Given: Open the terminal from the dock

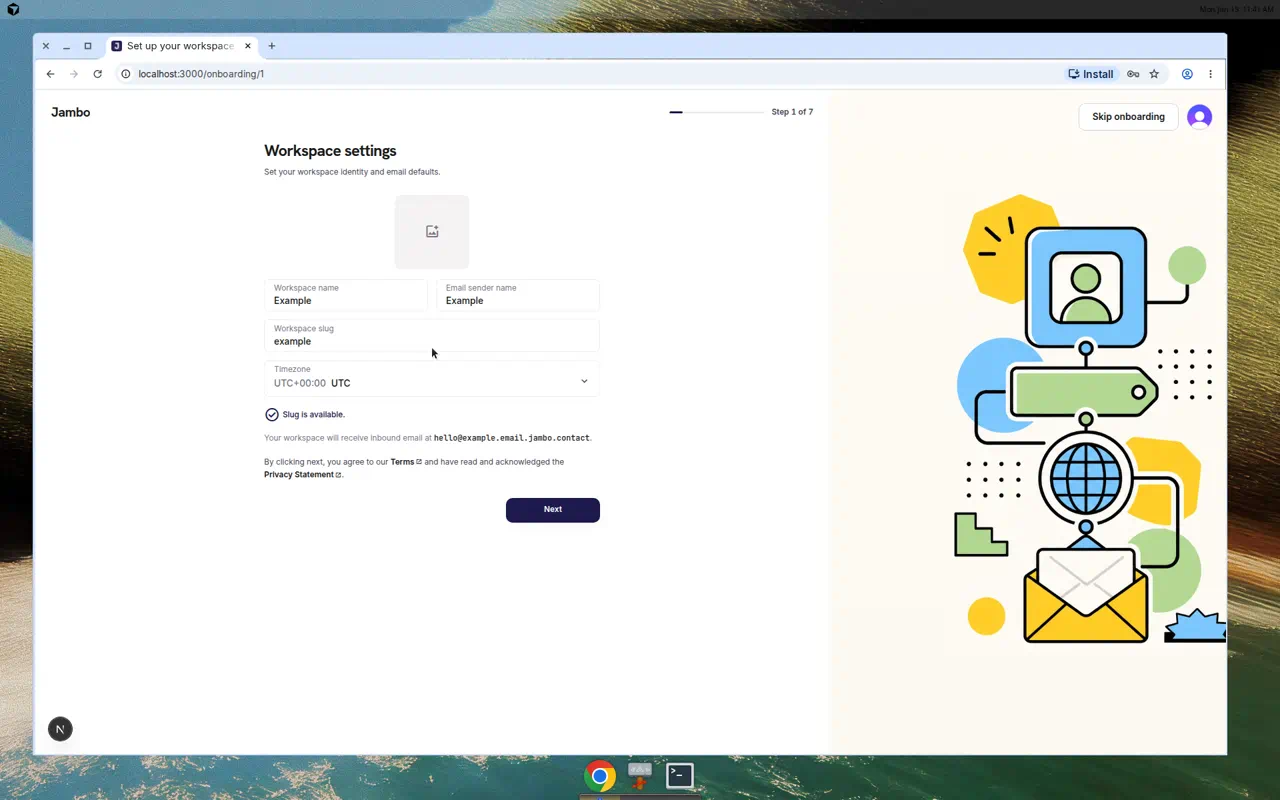Looking at the screenshot, I should [x=680, y=775].
